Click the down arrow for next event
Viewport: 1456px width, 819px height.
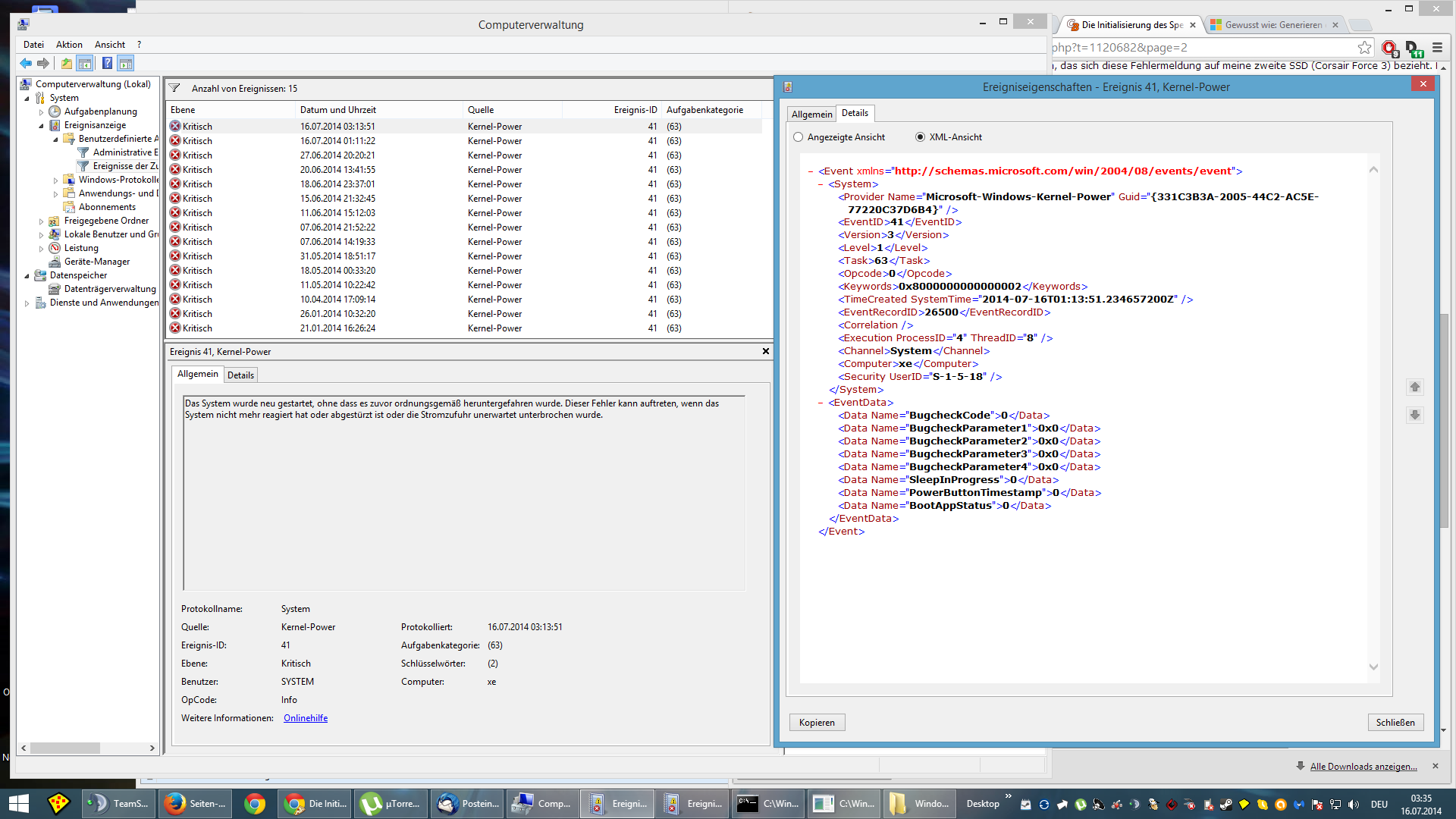1414,415
